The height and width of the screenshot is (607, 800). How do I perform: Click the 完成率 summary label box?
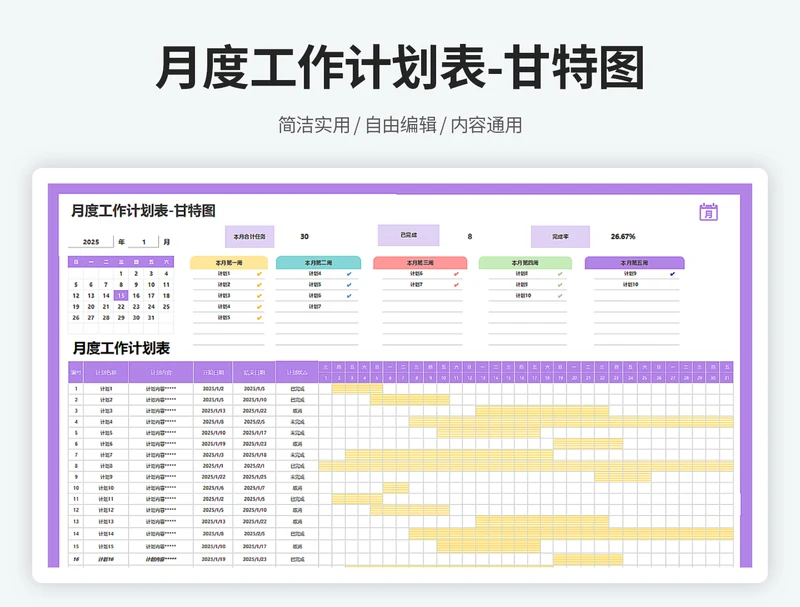(560, 237)
